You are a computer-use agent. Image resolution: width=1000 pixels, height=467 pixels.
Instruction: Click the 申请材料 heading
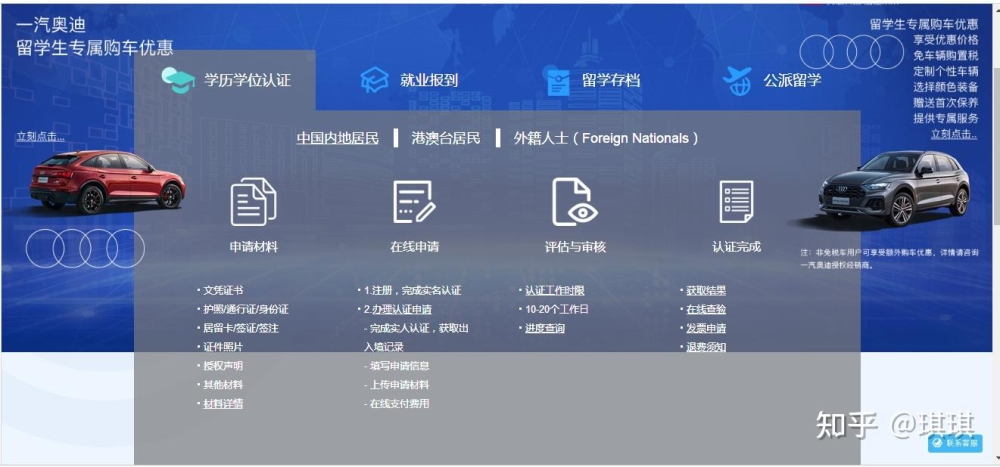(x=254, y=247)
